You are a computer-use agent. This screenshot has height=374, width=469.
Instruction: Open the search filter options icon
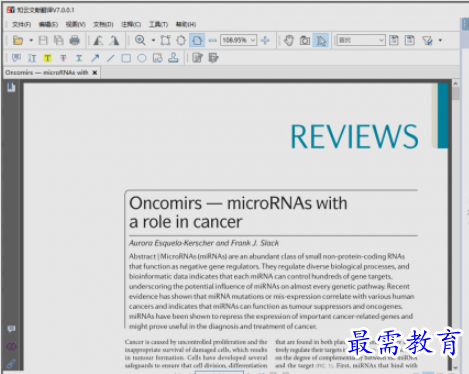[x=427, y=40]
